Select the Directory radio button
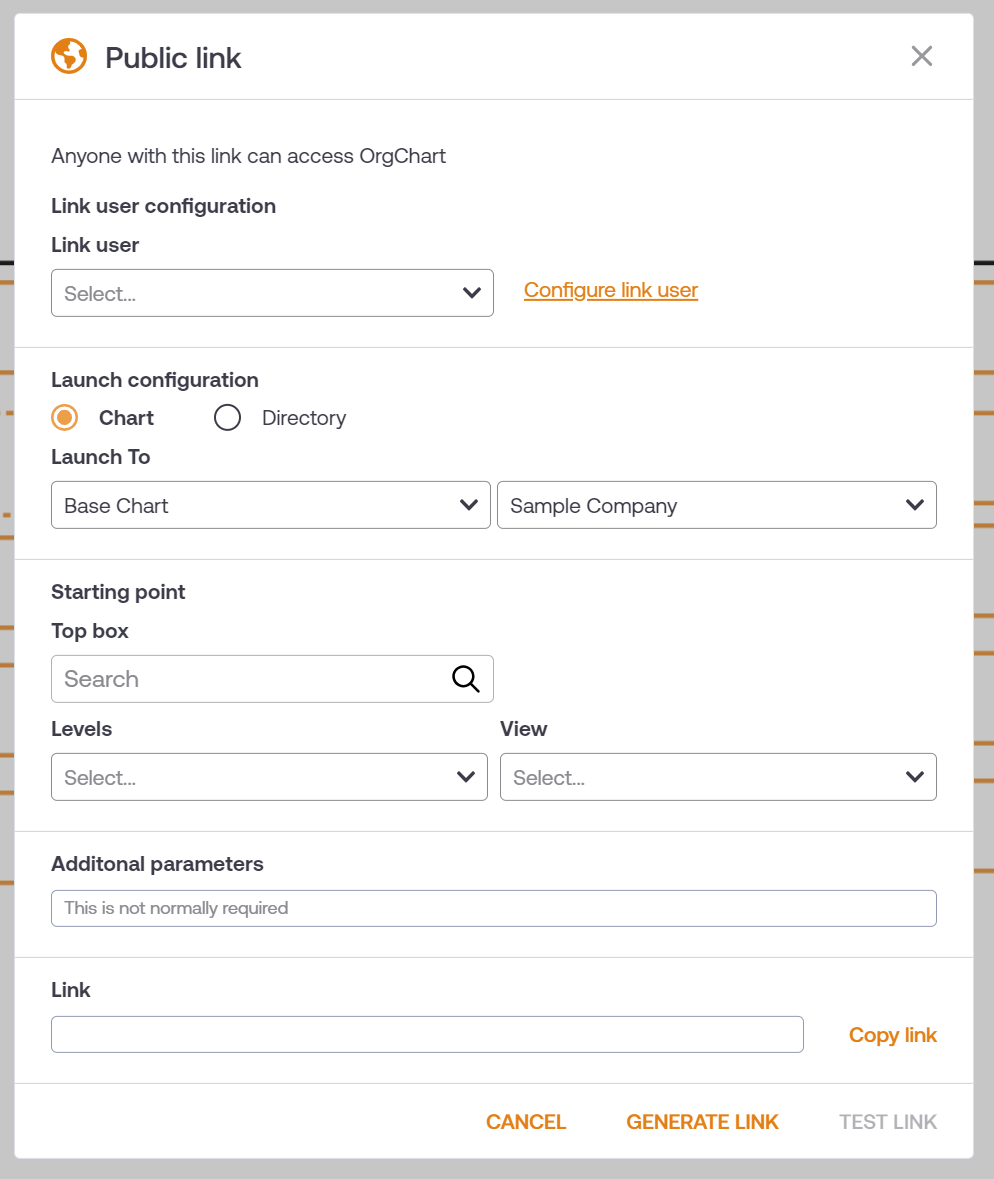Screen dimensions: 994x1179 [x=227, y=417]
